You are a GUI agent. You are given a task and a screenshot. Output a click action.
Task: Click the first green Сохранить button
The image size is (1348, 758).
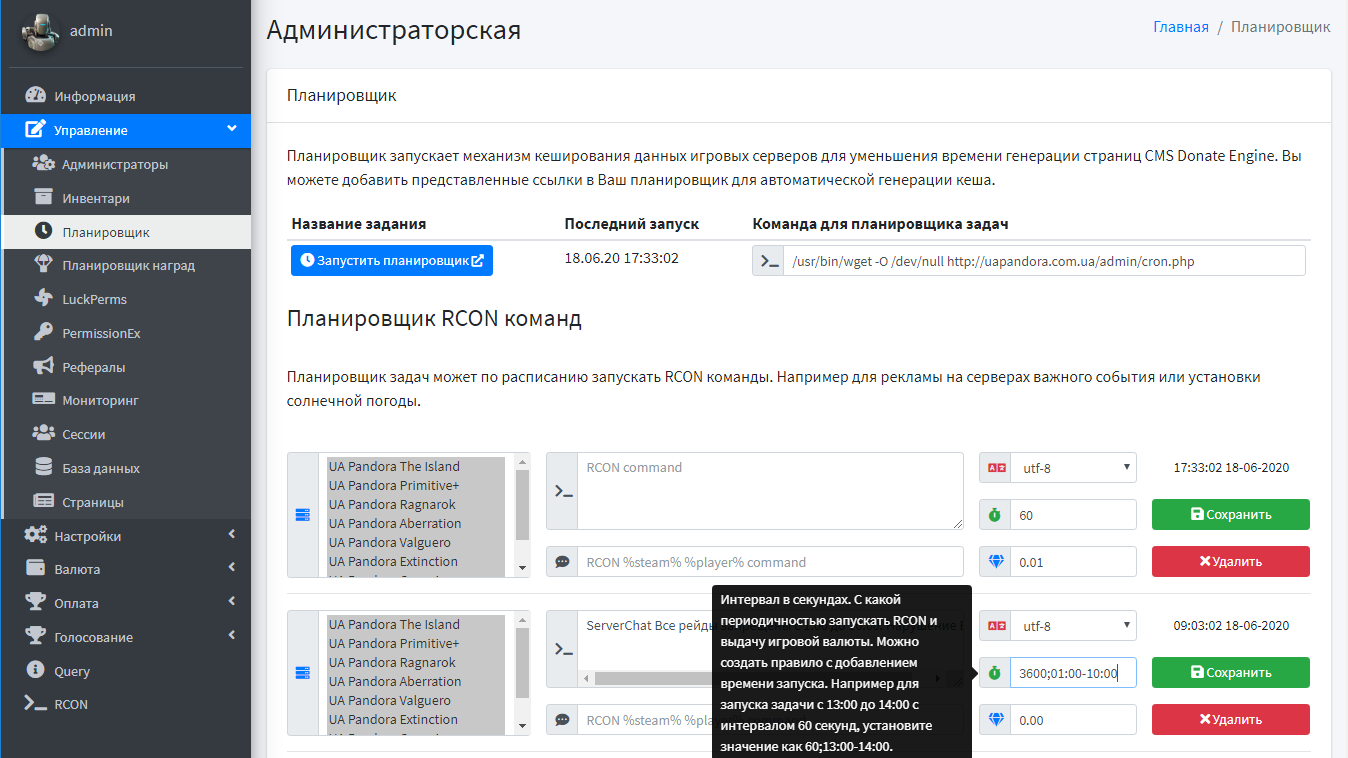(1230, 515)
